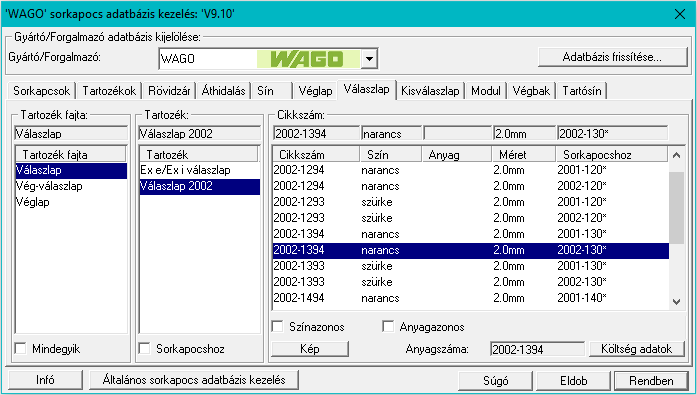Open the Tartósín tab
This screenshot has height=395, width=697.
point(581,91)
